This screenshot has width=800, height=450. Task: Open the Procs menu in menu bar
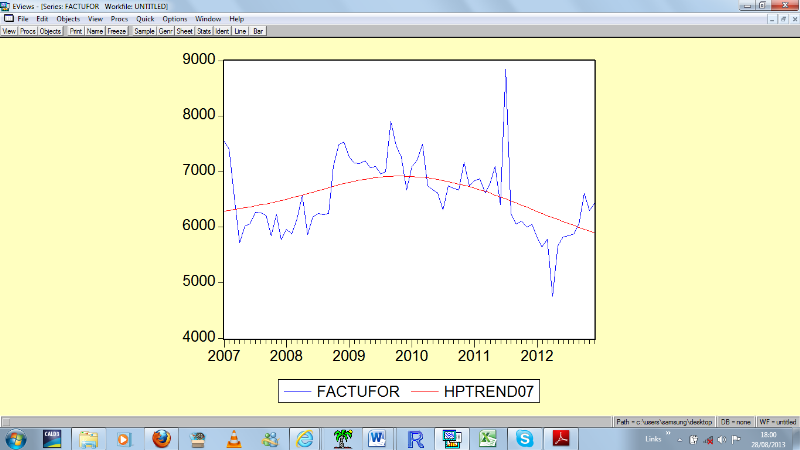[119, 19]
